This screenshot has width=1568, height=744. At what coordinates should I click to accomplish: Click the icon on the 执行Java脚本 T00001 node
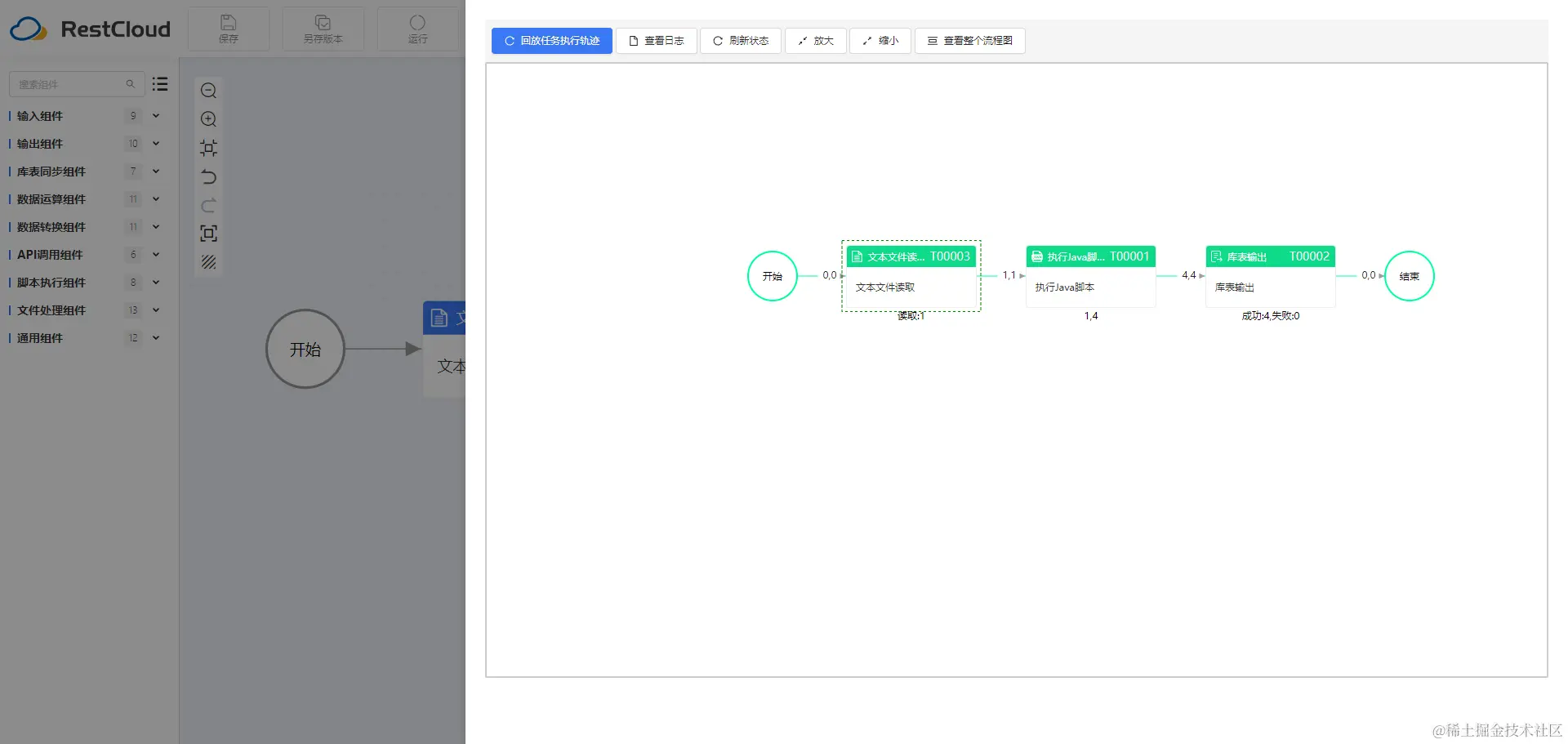(1037, 256)
